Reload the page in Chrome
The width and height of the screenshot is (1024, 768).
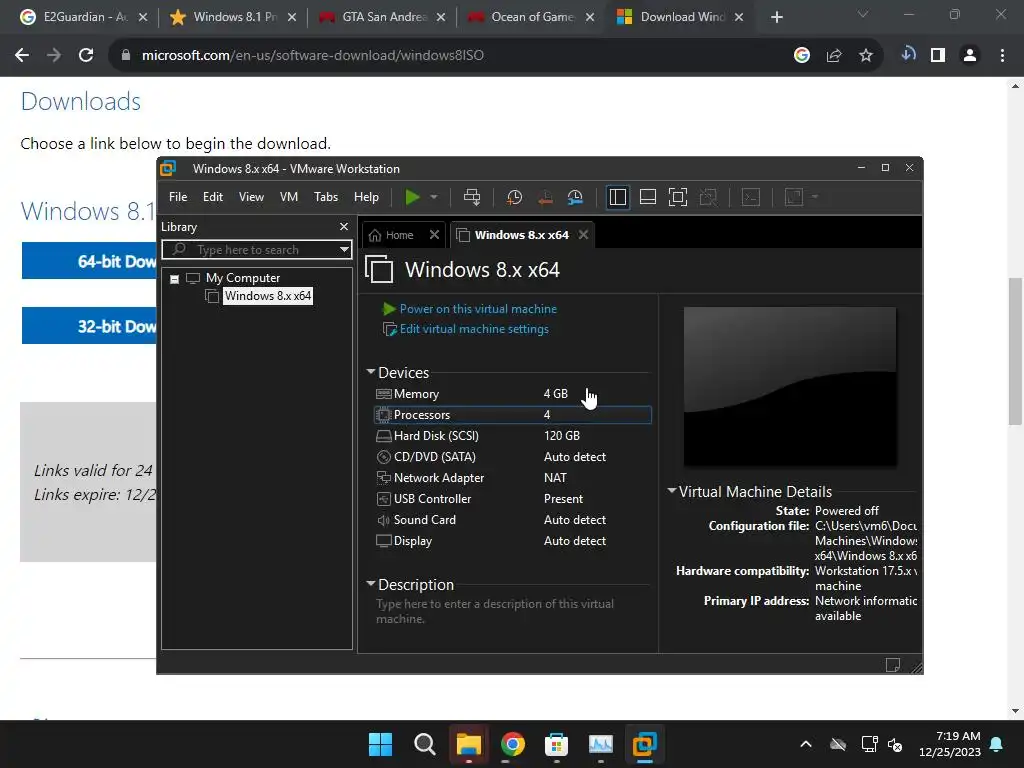[86, 56]
